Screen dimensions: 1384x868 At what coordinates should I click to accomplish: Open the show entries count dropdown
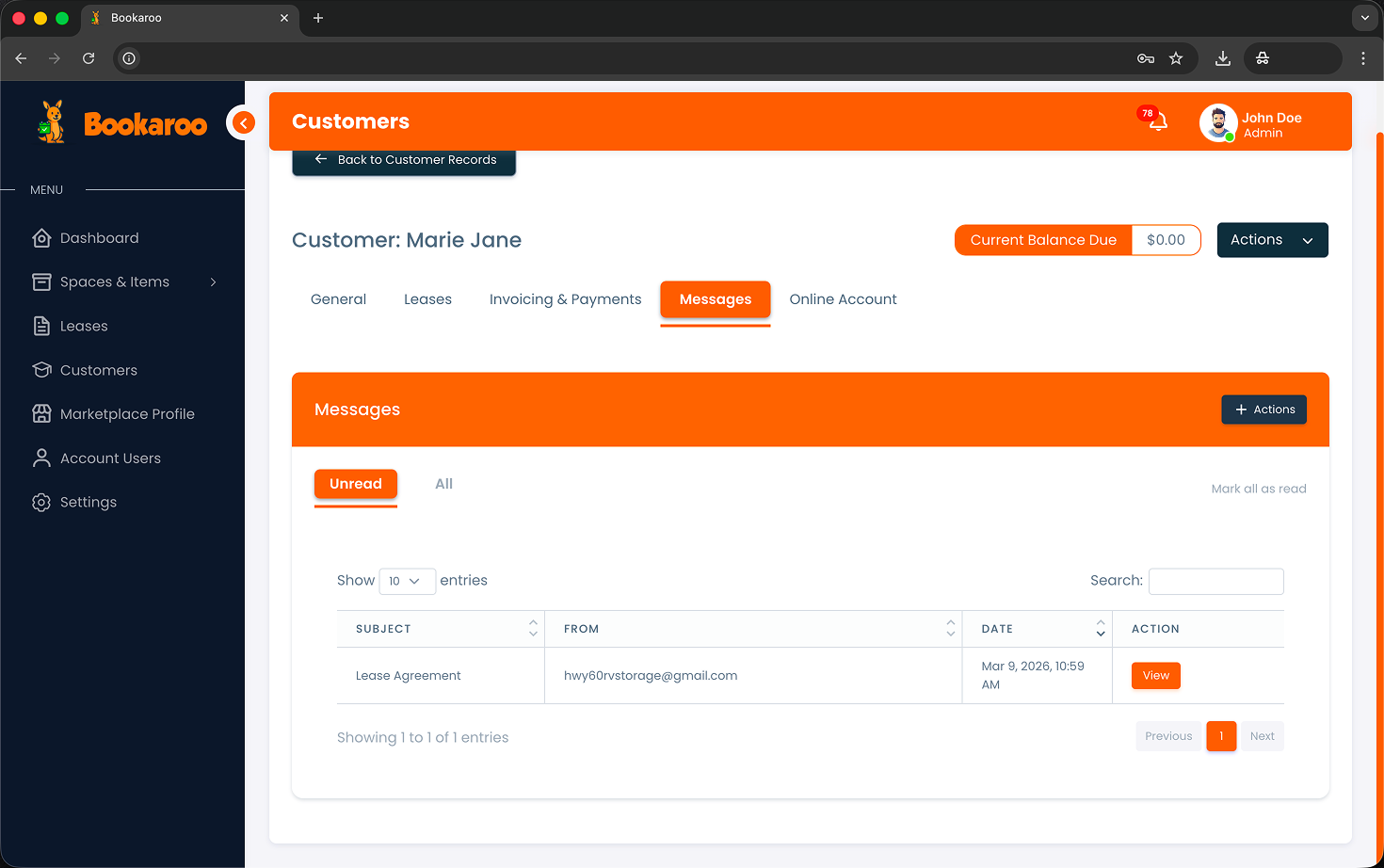pyautogui.click(x=406, y=581)
